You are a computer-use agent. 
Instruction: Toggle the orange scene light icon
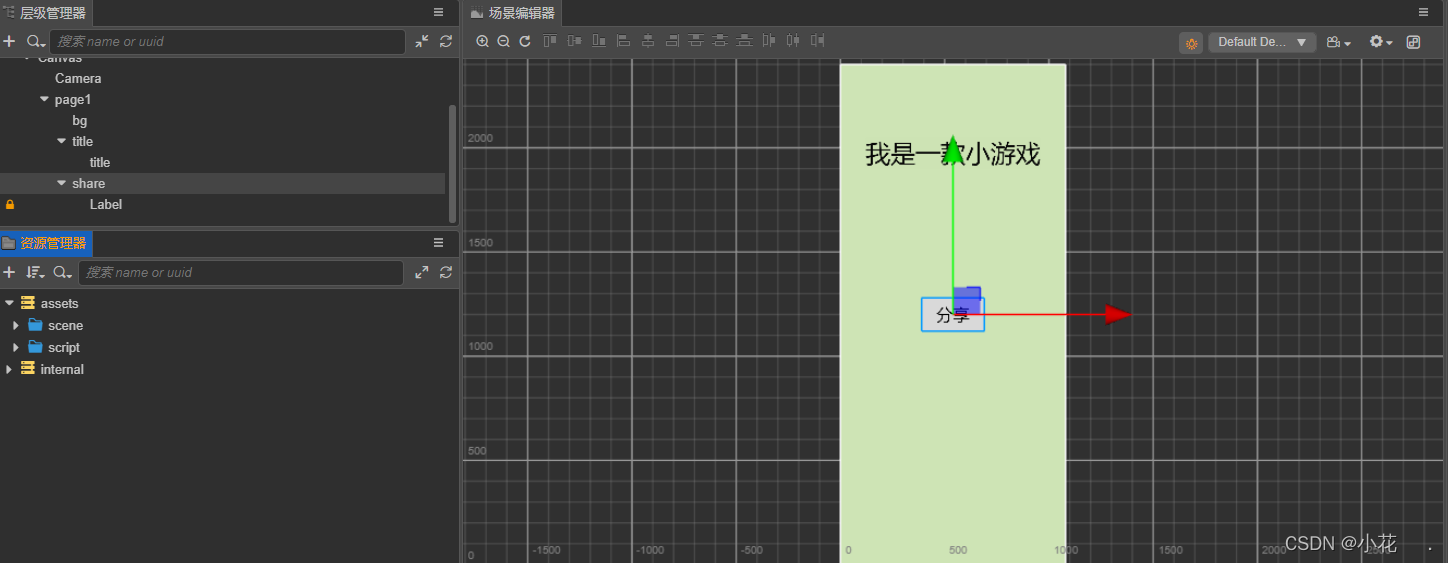click(1191, 43)
